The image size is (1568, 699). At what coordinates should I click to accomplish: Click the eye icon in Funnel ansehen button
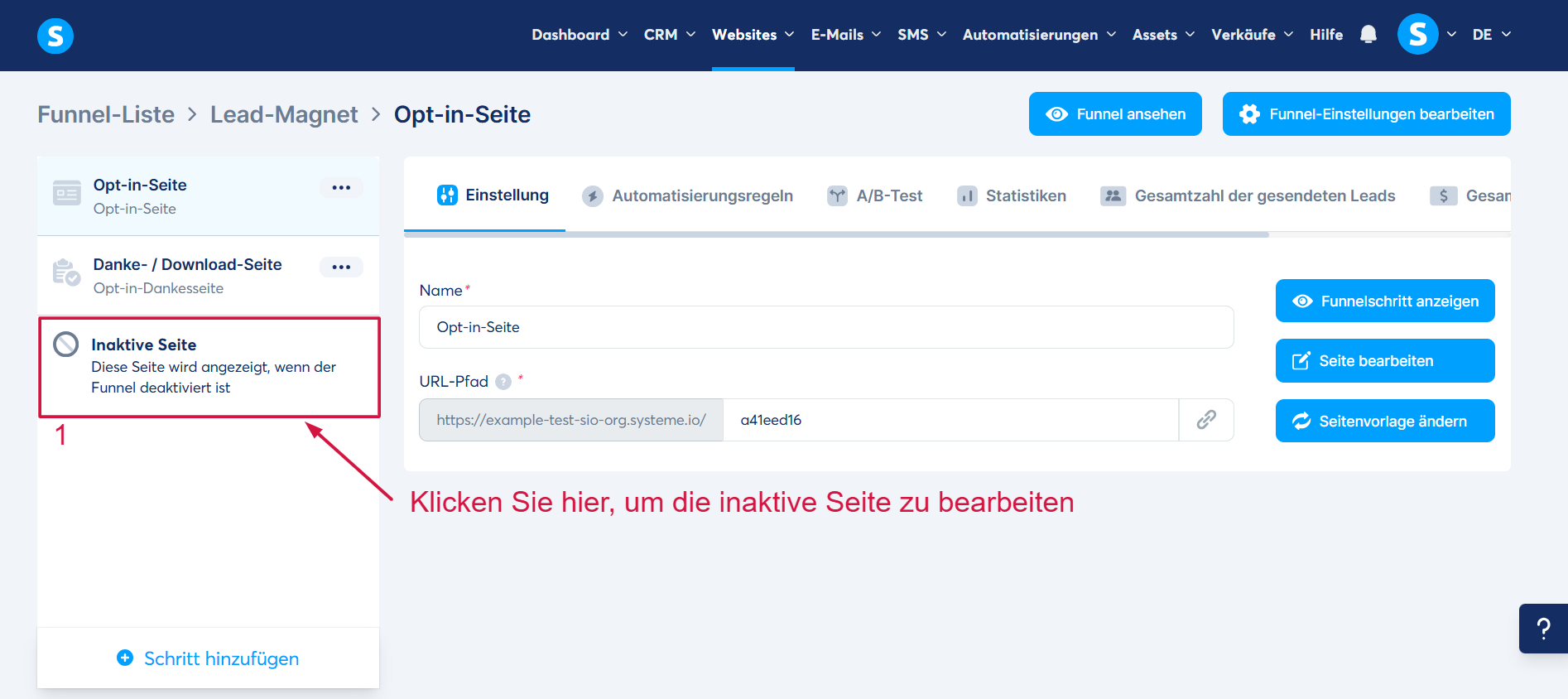1056,114
